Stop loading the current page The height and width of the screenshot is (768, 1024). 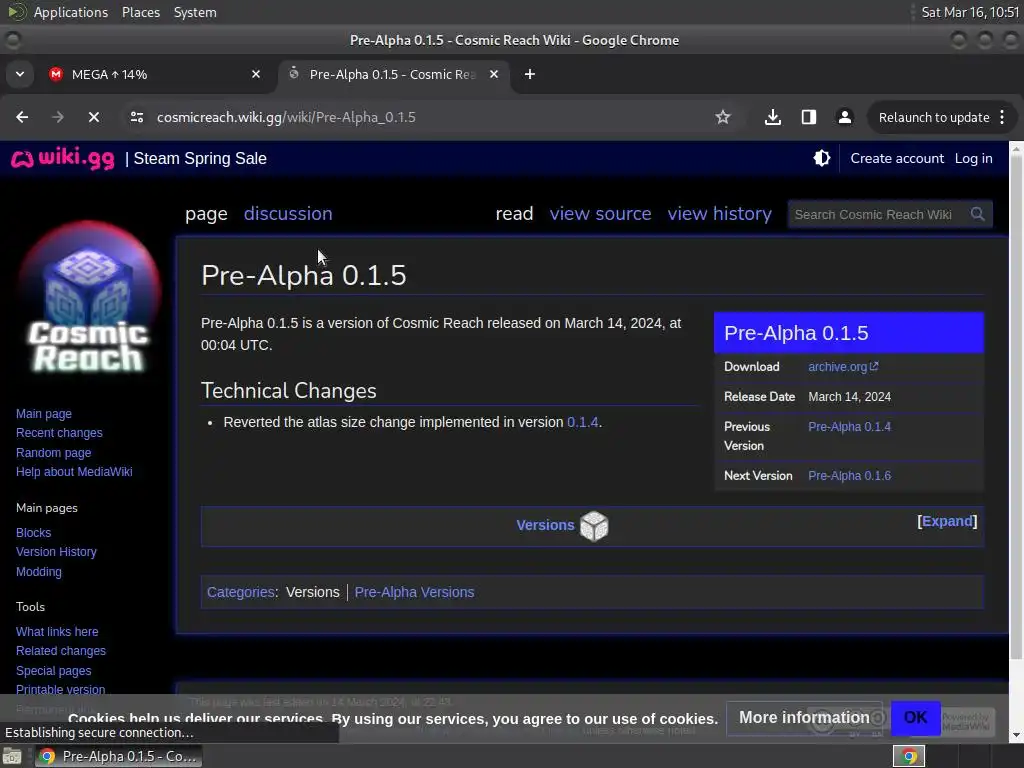point(94,117)
